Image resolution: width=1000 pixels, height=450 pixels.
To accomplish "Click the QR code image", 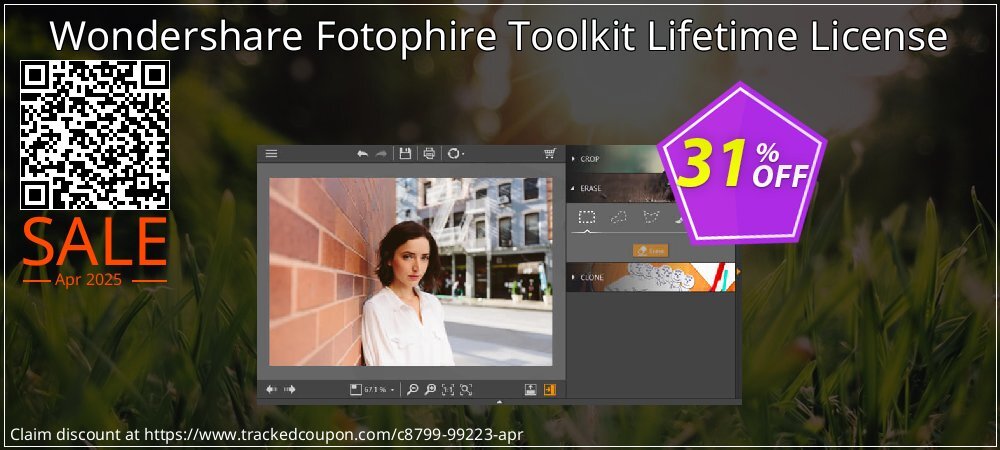I will tap(95, 135).
